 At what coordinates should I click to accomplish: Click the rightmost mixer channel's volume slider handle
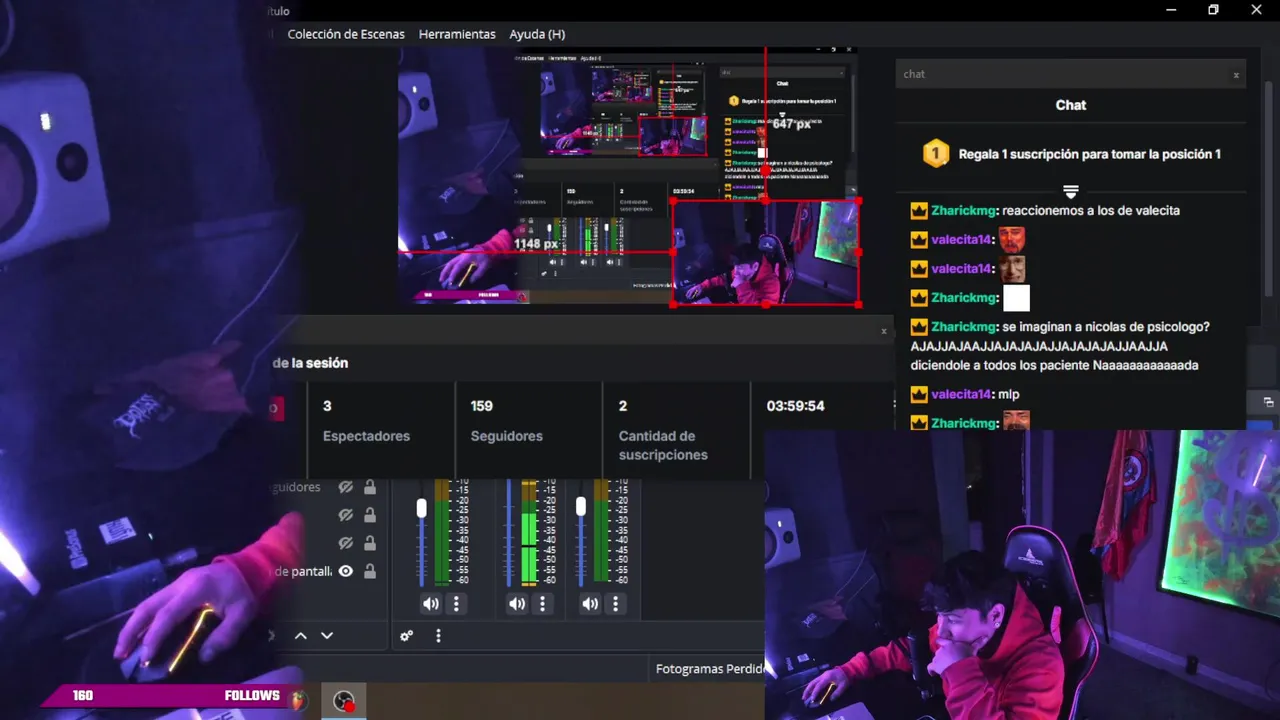(581, 508)
